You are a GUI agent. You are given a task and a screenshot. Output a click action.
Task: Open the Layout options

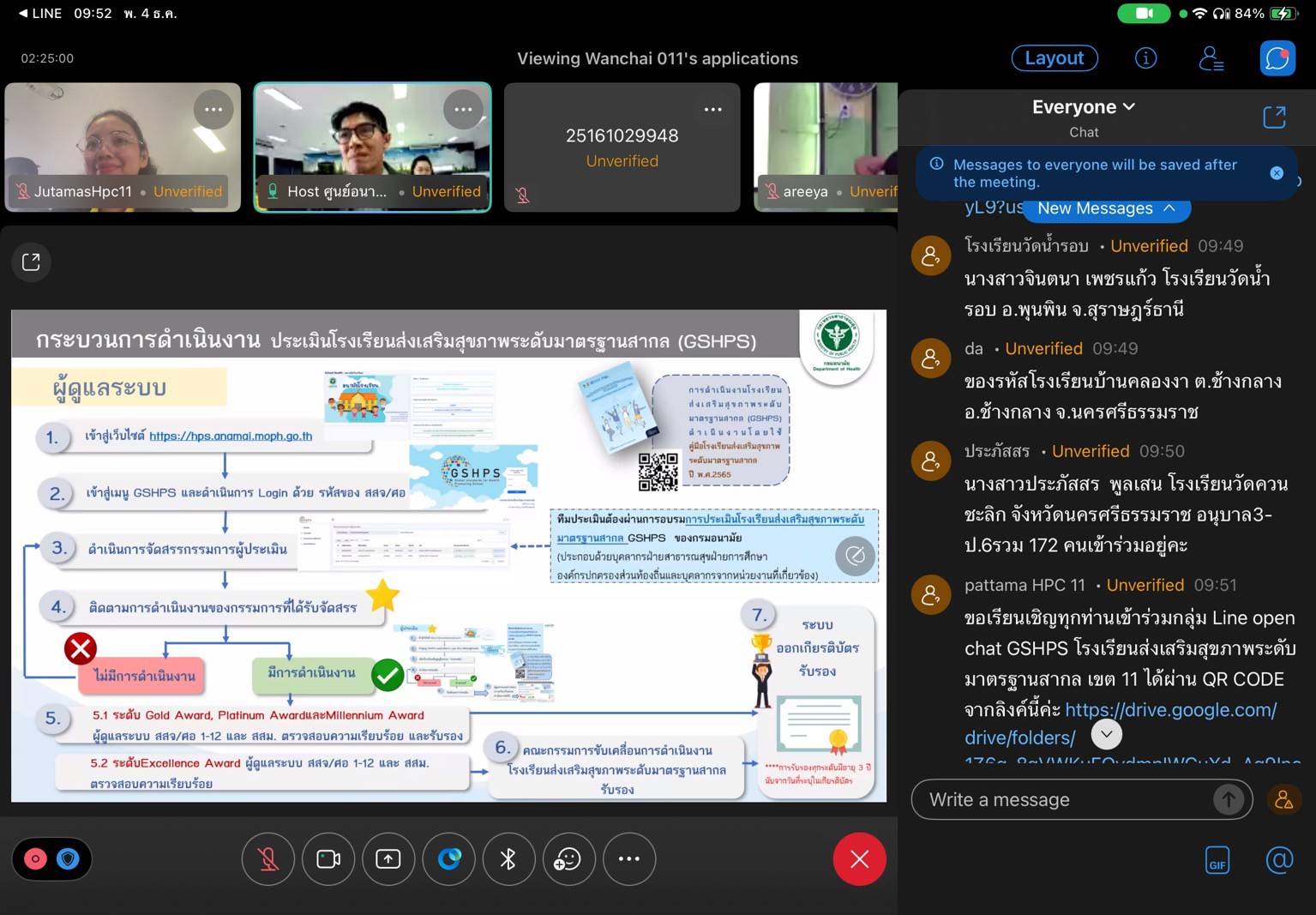(1055, 58)
